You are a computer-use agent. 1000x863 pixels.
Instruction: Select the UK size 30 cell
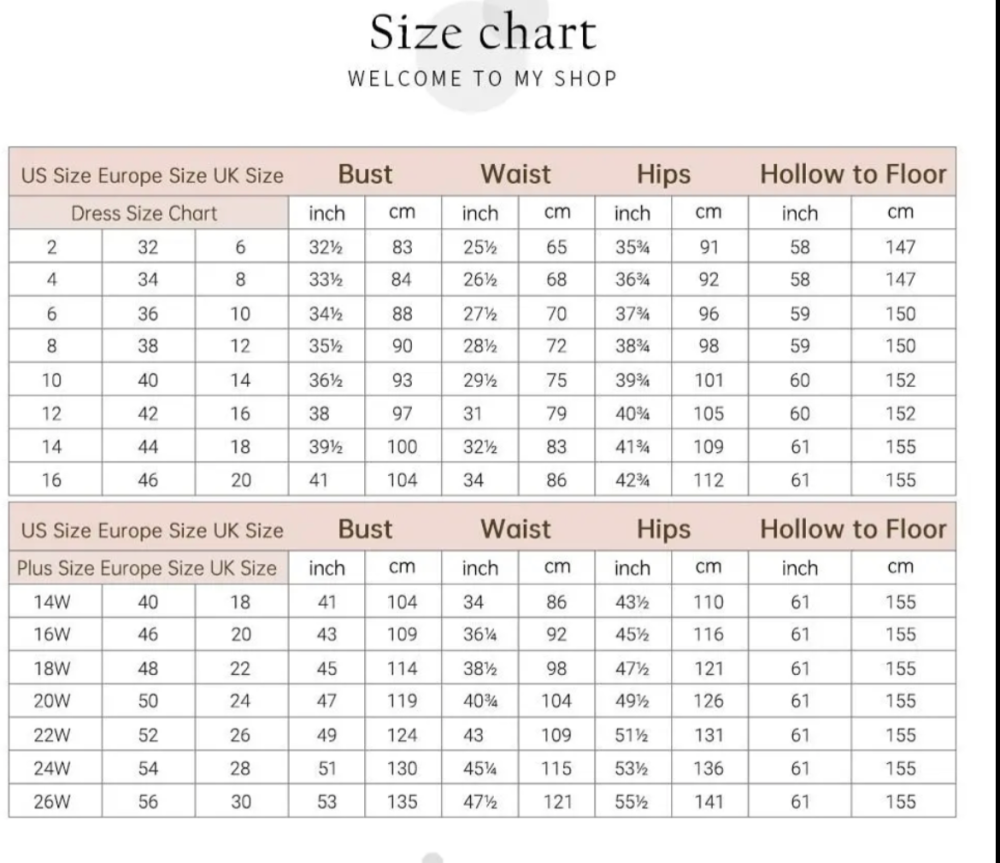click(240, 801)
